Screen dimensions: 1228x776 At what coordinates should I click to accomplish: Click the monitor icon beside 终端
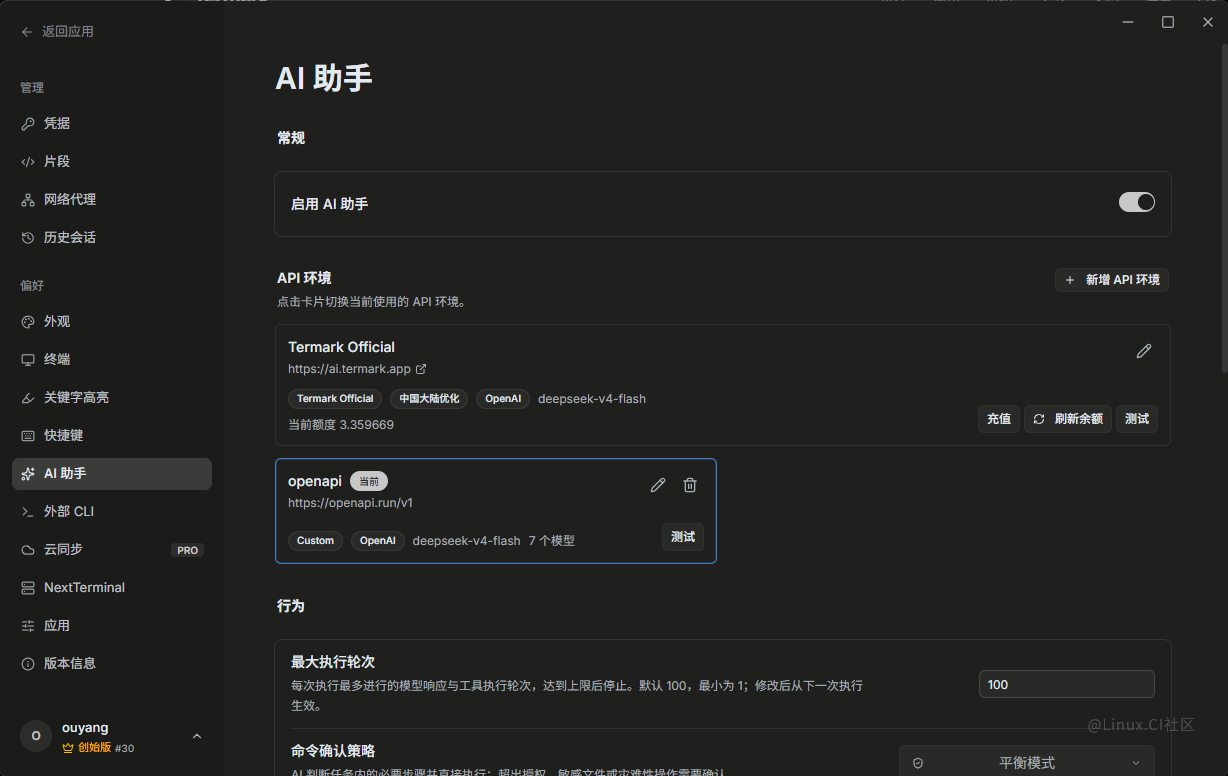tap(28, 360)
